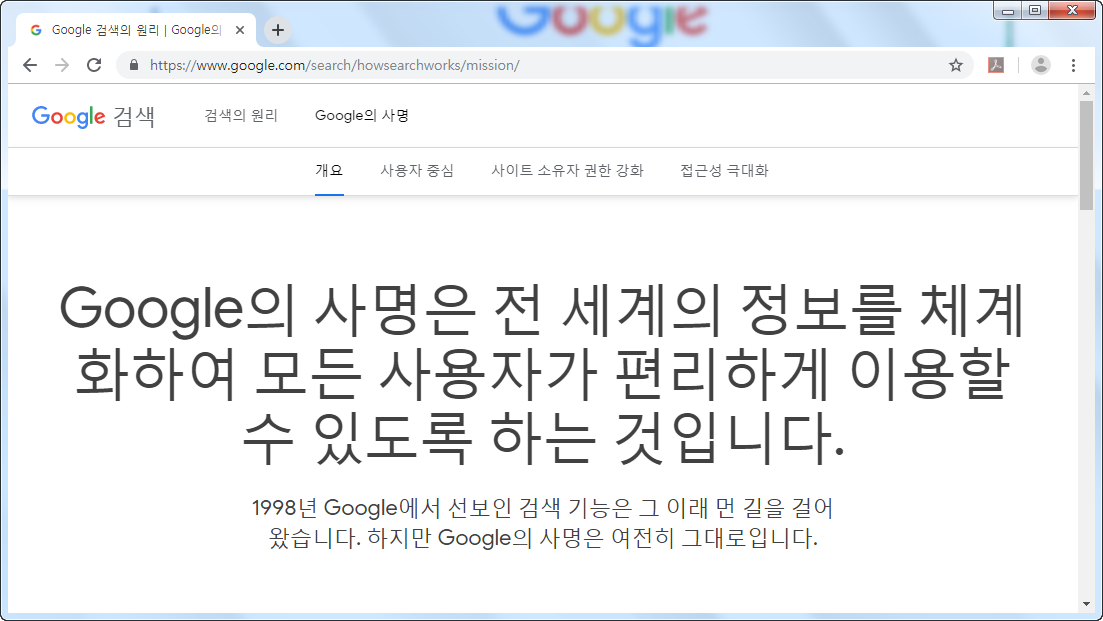Viewport: 1103px width, 621px height.
Task: Click the forward navigation arrow
Action: coord(62,65)
